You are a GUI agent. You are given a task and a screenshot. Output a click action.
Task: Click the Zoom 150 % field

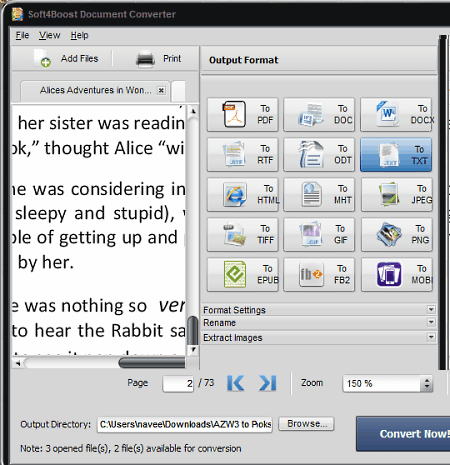(x=382, y=383)
